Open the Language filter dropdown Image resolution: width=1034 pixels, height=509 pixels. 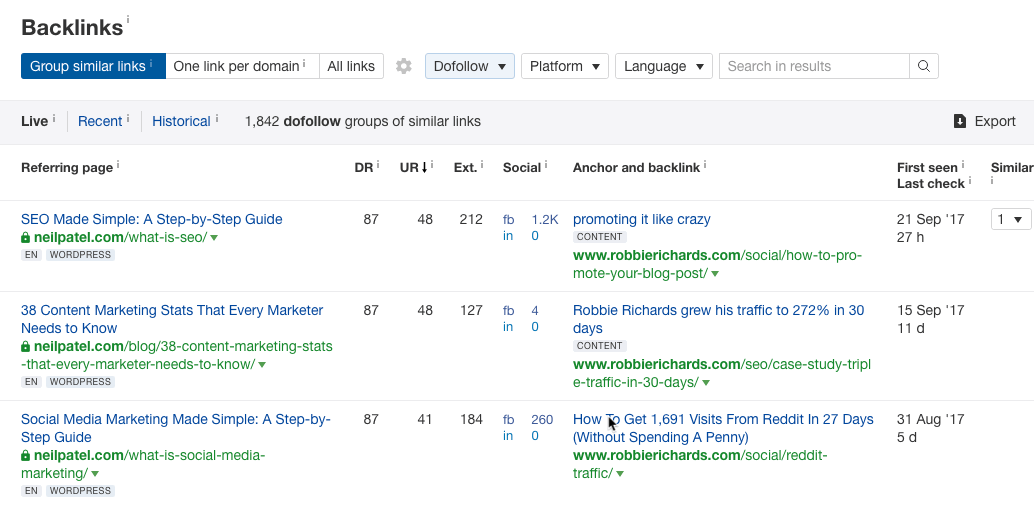(664, 66)
